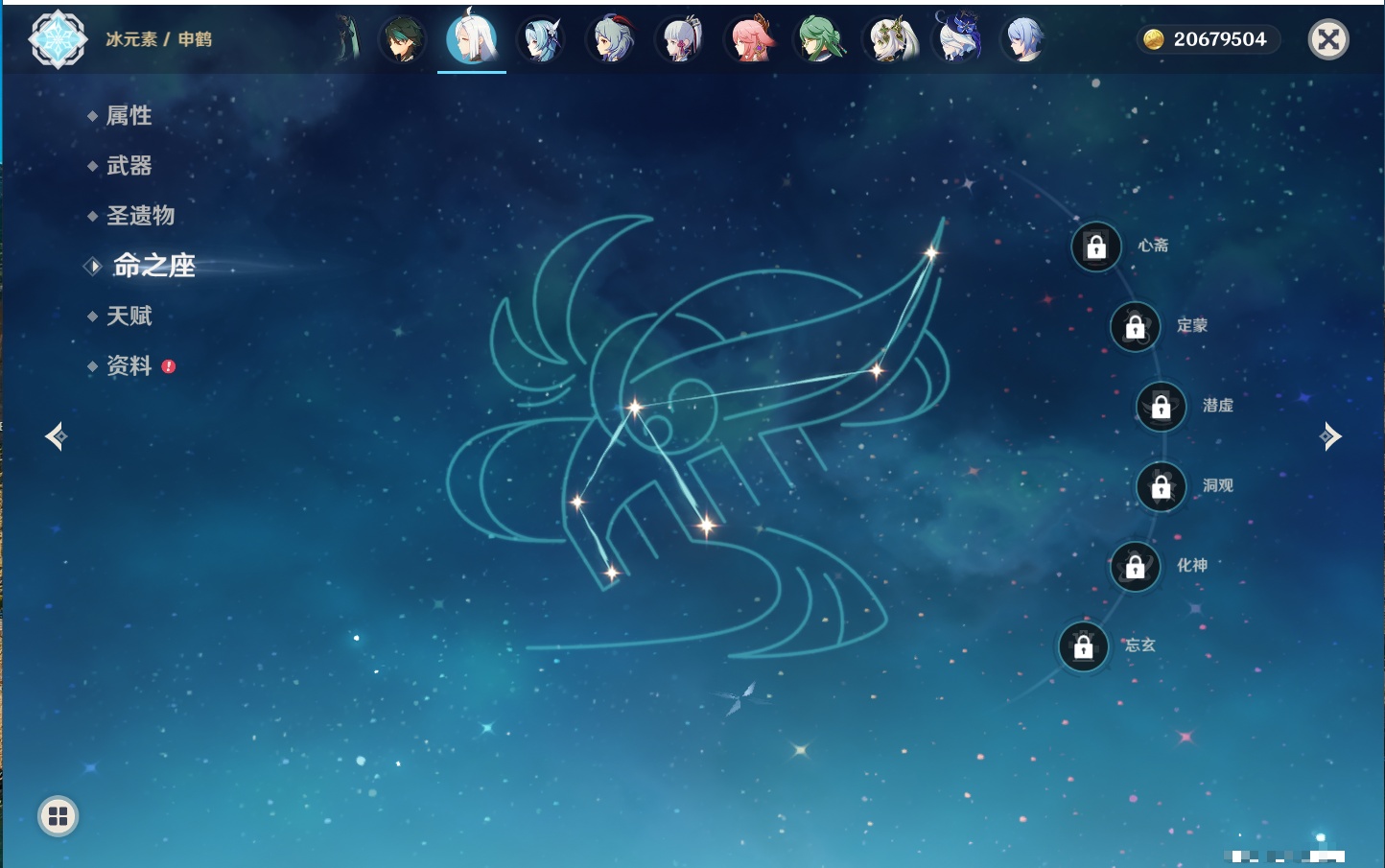Open the 圣遗物 artifacts tab

pos(140,216)
